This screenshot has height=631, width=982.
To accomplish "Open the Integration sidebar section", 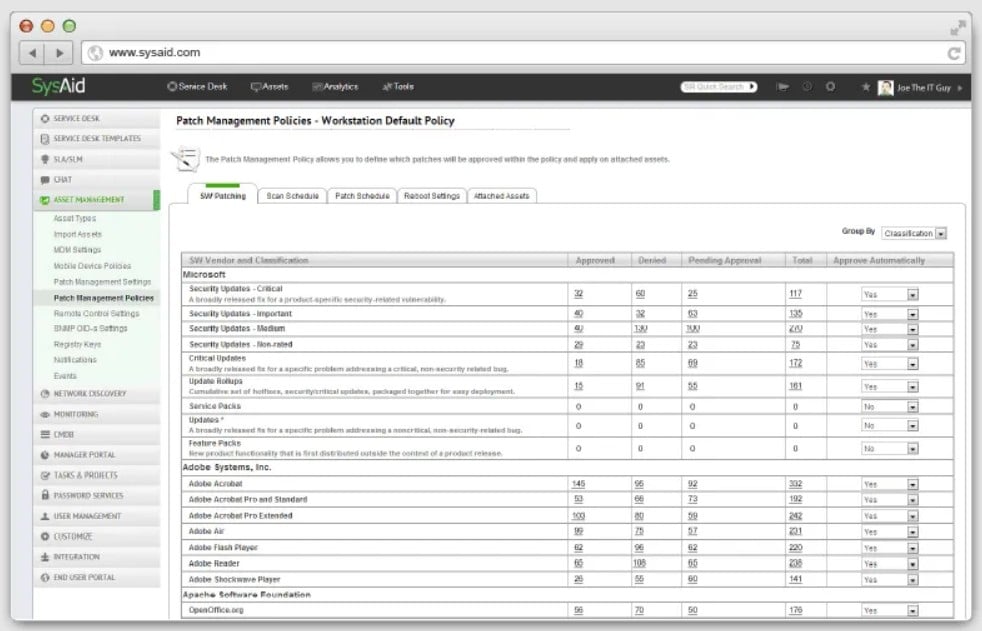I will (96, 557).
